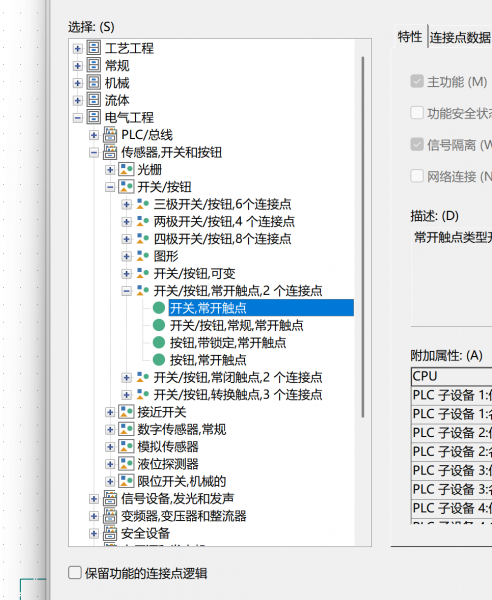This screenshot has width=492, height=600.
Task: Click the 接近开关 function icon
Action: [x=126, y=412]
